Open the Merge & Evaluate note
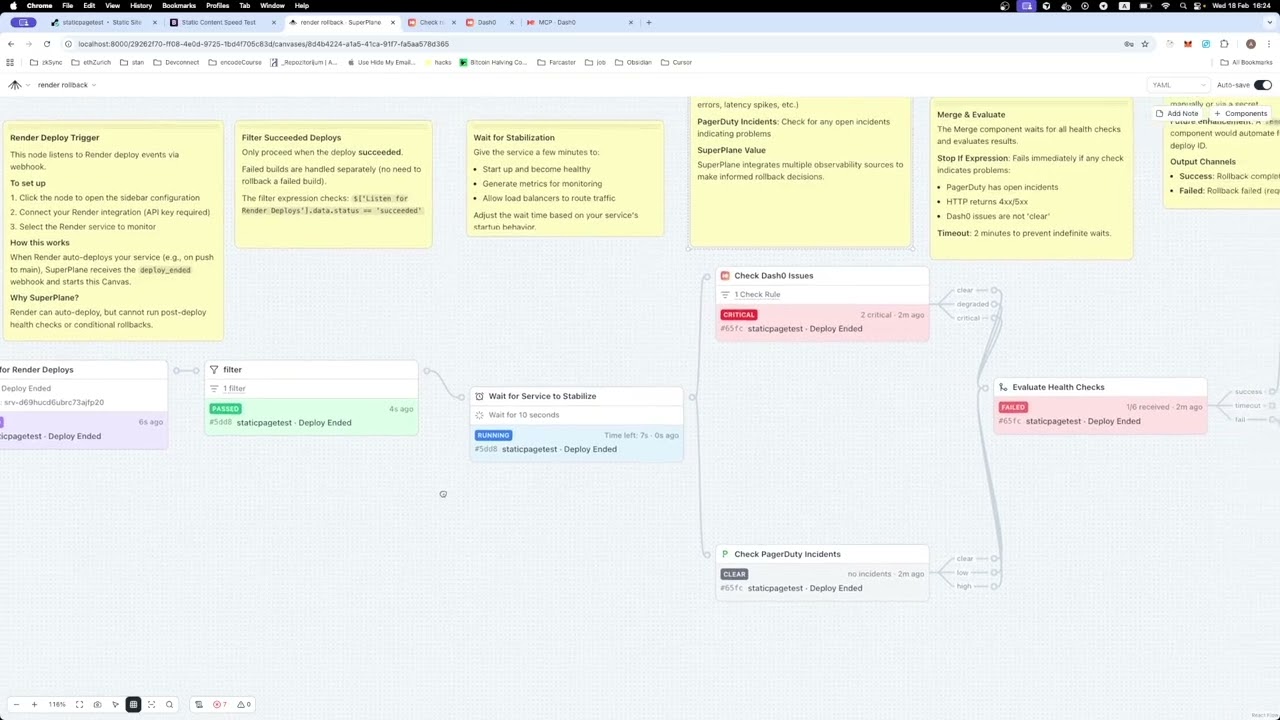Viewport: 1280px width, 720px height. tap(1031, 179)
